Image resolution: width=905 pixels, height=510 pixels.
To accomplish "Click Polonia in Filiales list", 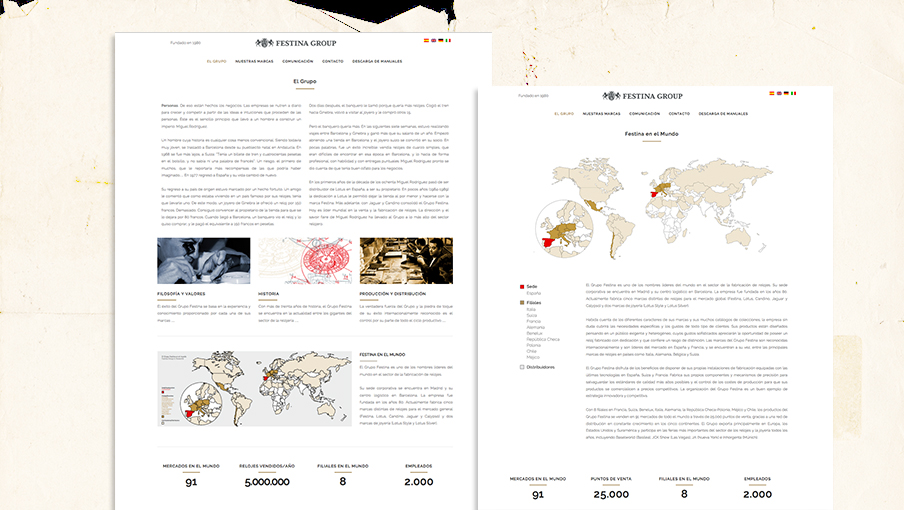I will click(x=533, y=345).
